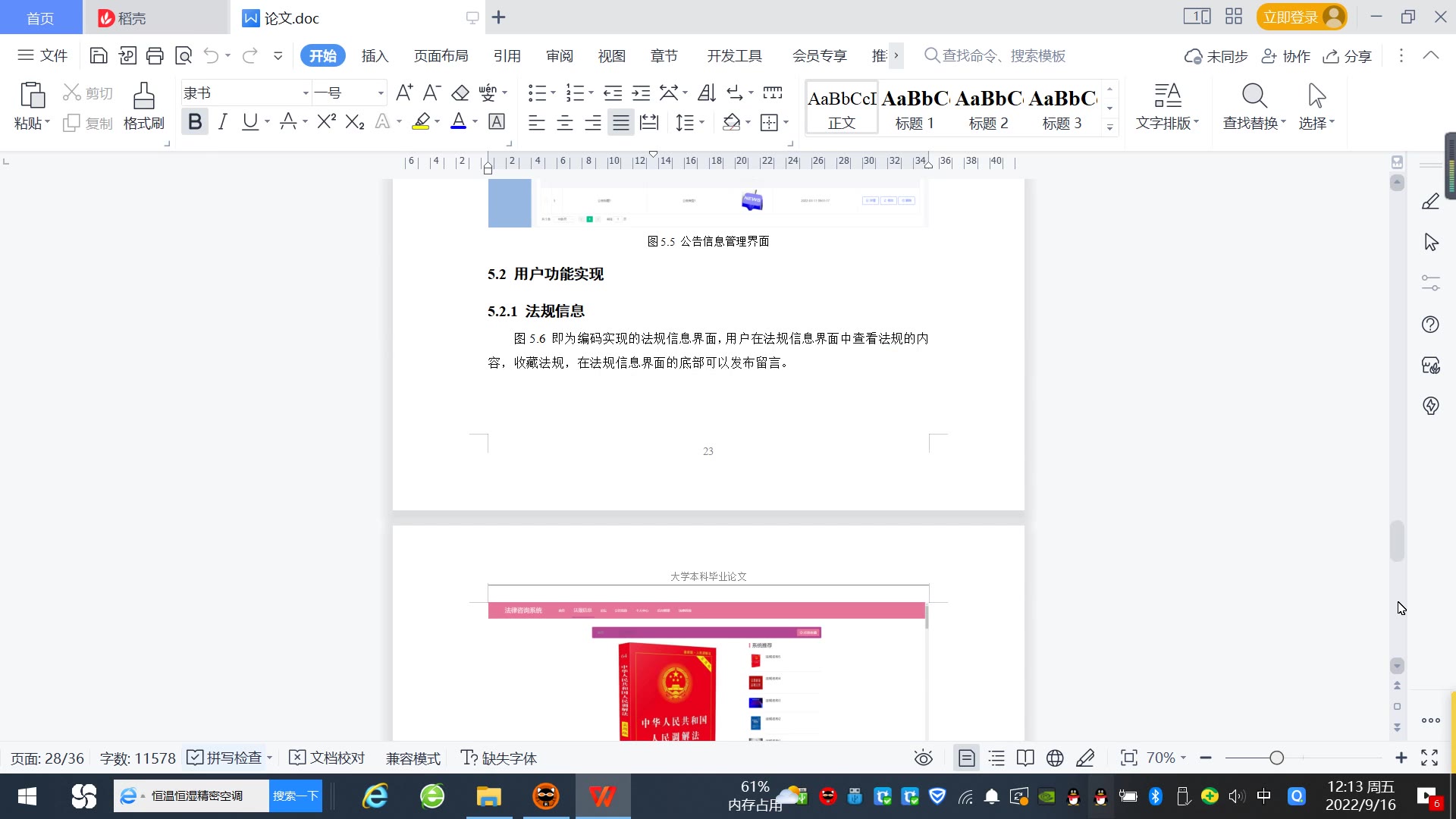Apply superscript formatting
This screenshot has height=819, width=1456.
326,122
